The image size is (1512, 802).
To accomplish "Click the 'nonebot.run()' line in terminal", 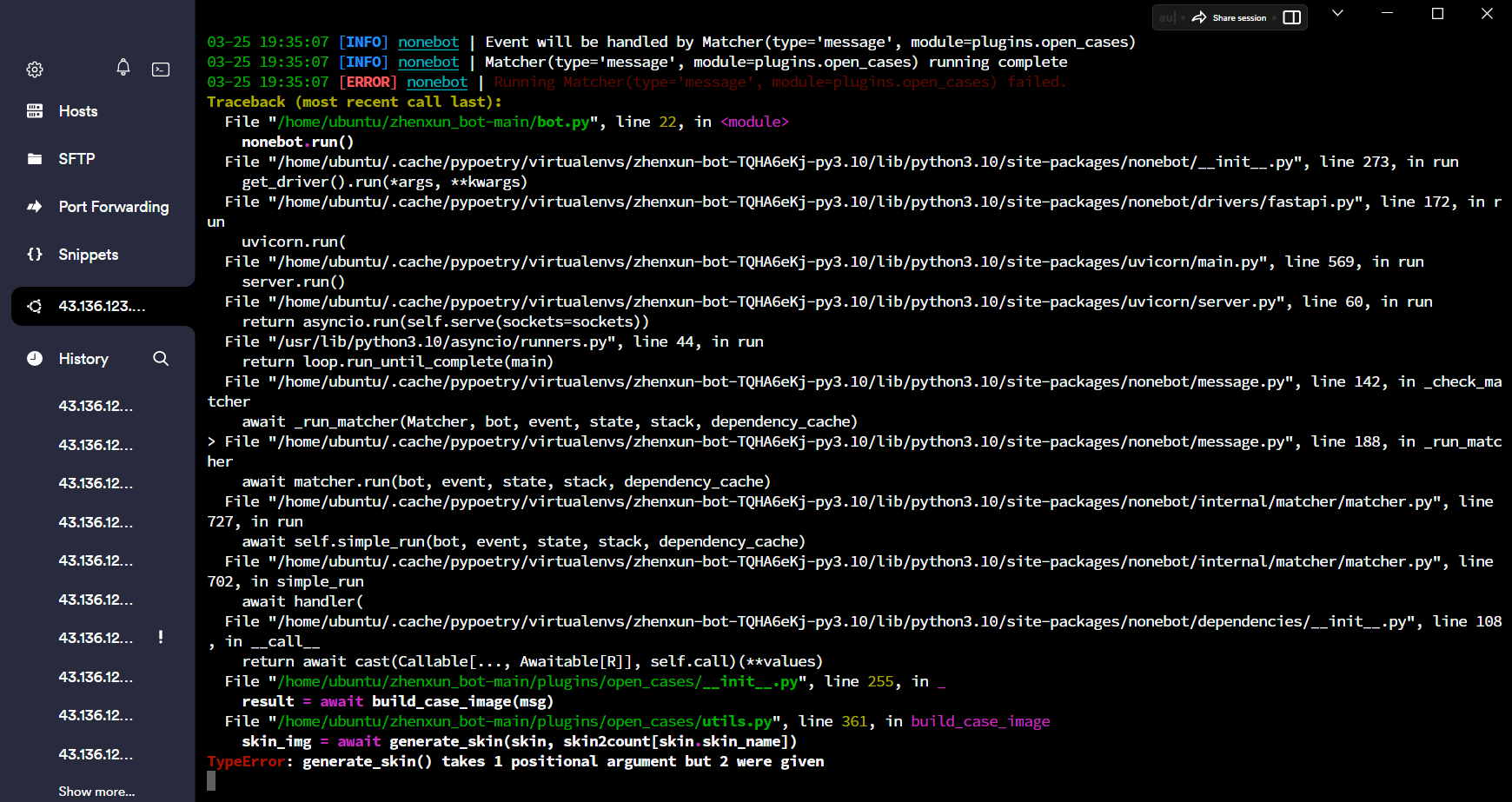I will click(x=298, y=142).
